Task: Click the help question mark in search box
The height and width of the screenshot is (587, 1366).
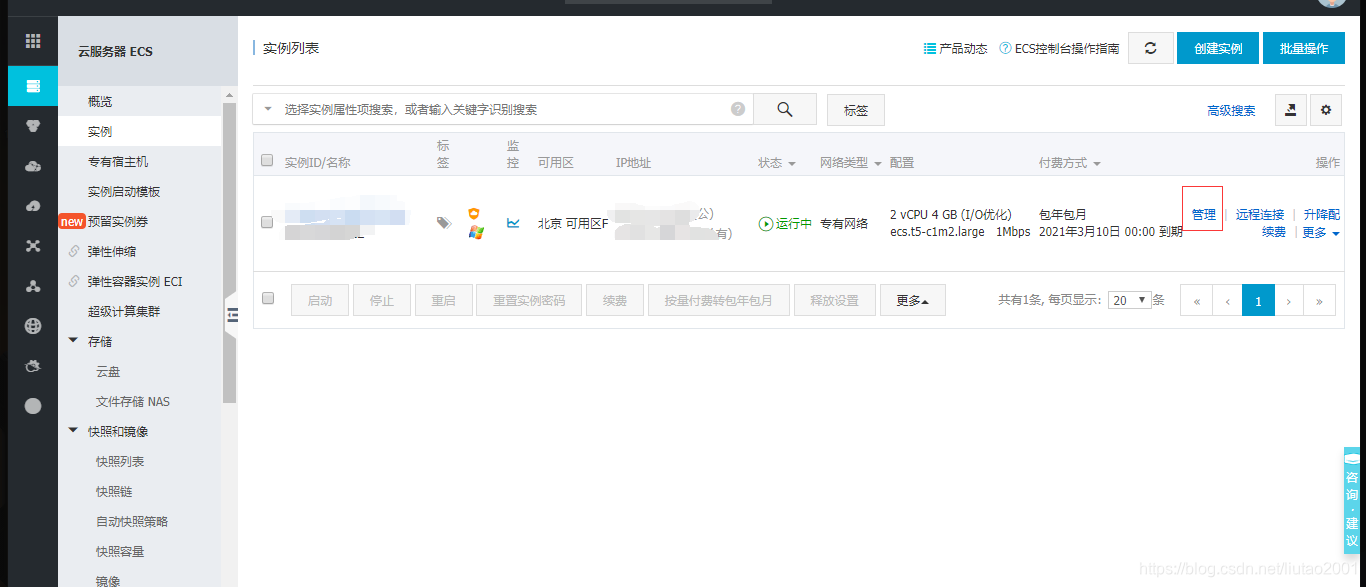Action: click(x=738, y=109)
